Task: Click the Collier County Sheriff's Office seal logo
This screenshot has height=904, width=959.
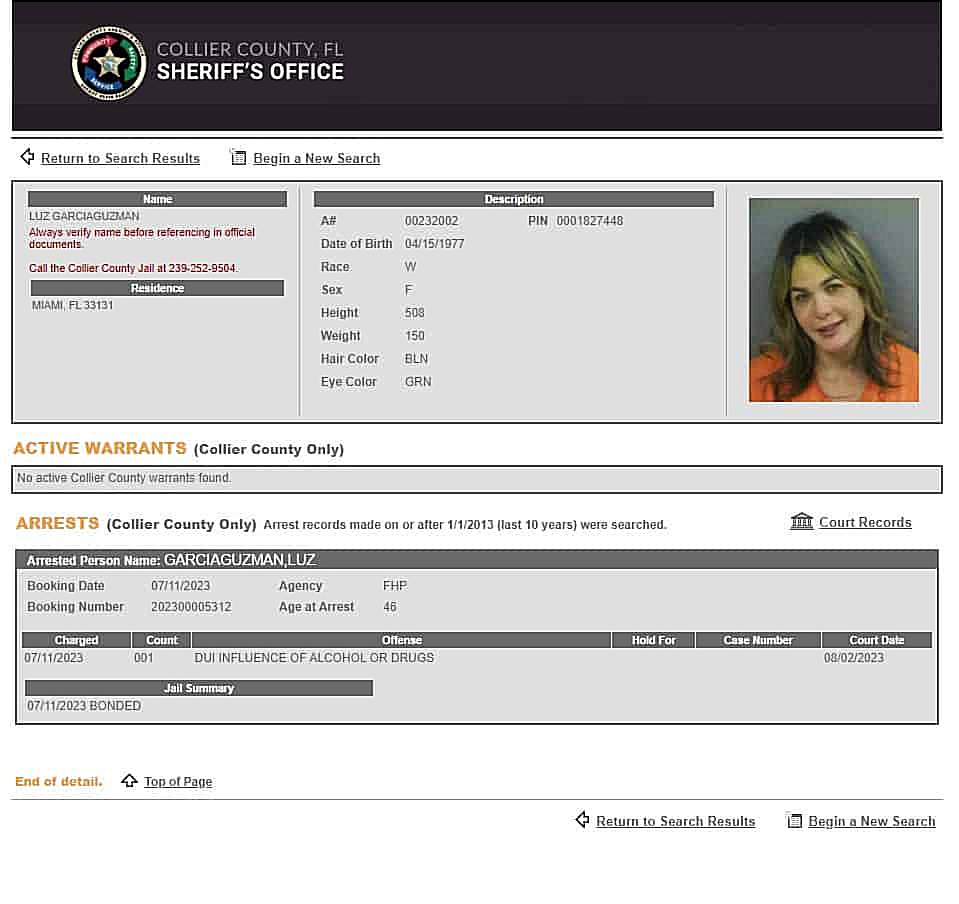Action: coord(109,64)
